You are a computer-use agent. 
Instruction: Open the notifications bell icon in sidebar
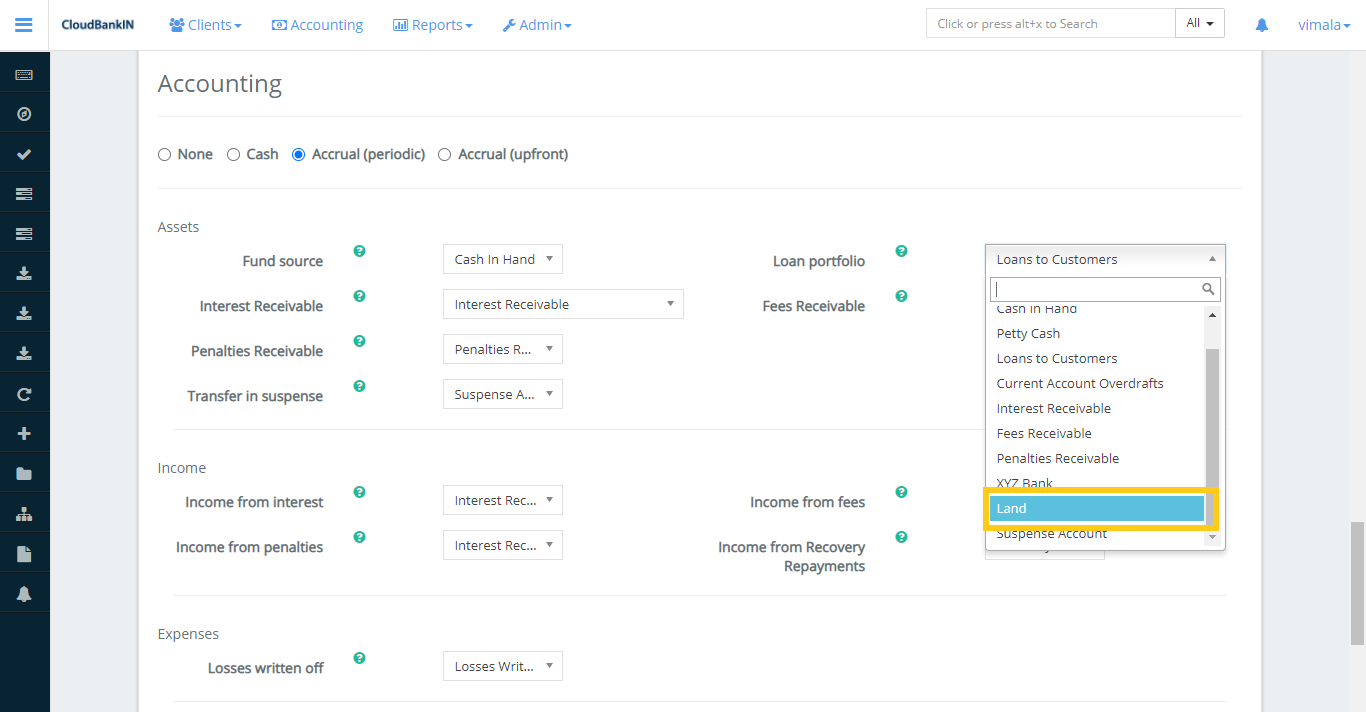tap(24, 592)
